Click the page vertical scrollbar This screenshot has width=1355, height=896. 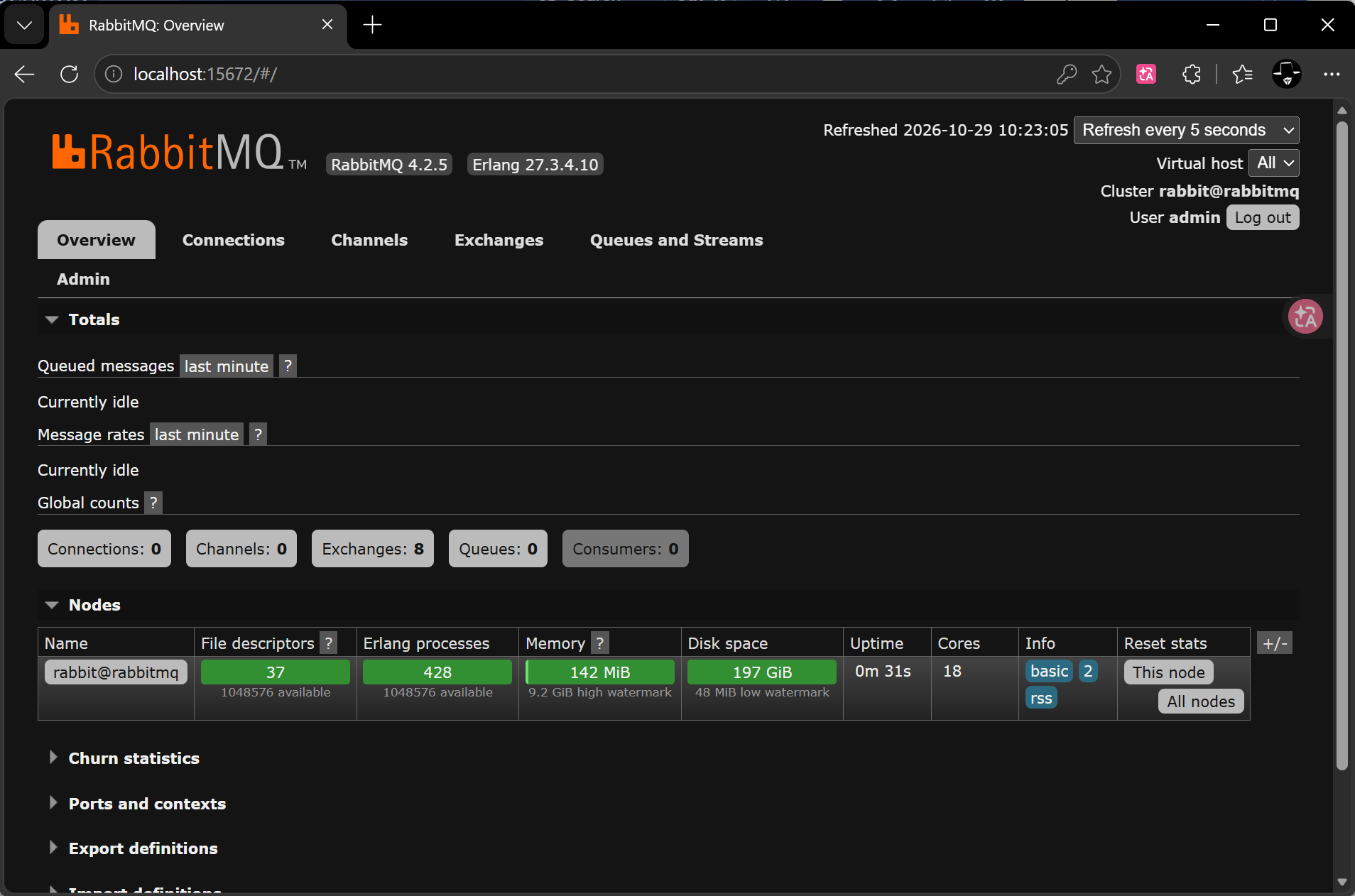(1342, 445)
